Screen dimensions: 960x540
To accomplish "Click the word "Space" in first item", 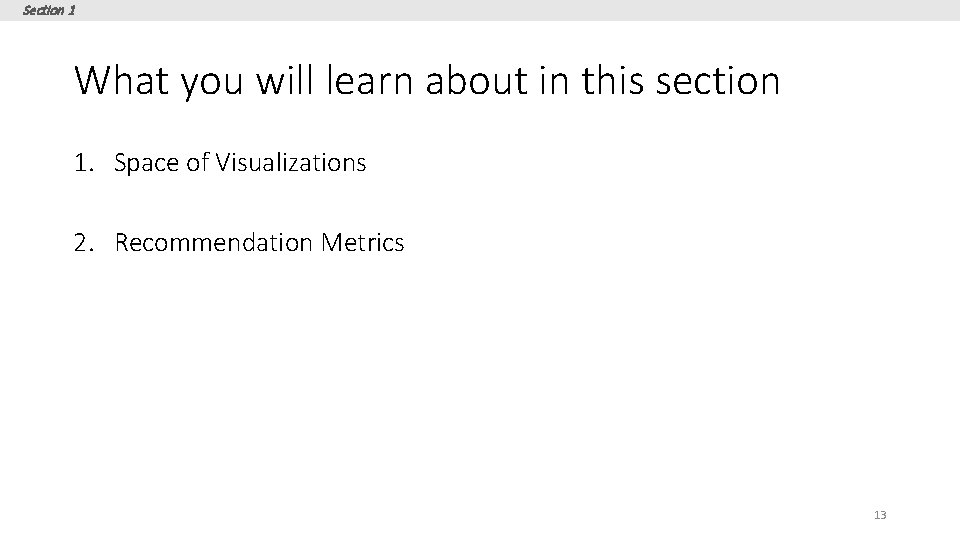I will [x=146, y=162].
